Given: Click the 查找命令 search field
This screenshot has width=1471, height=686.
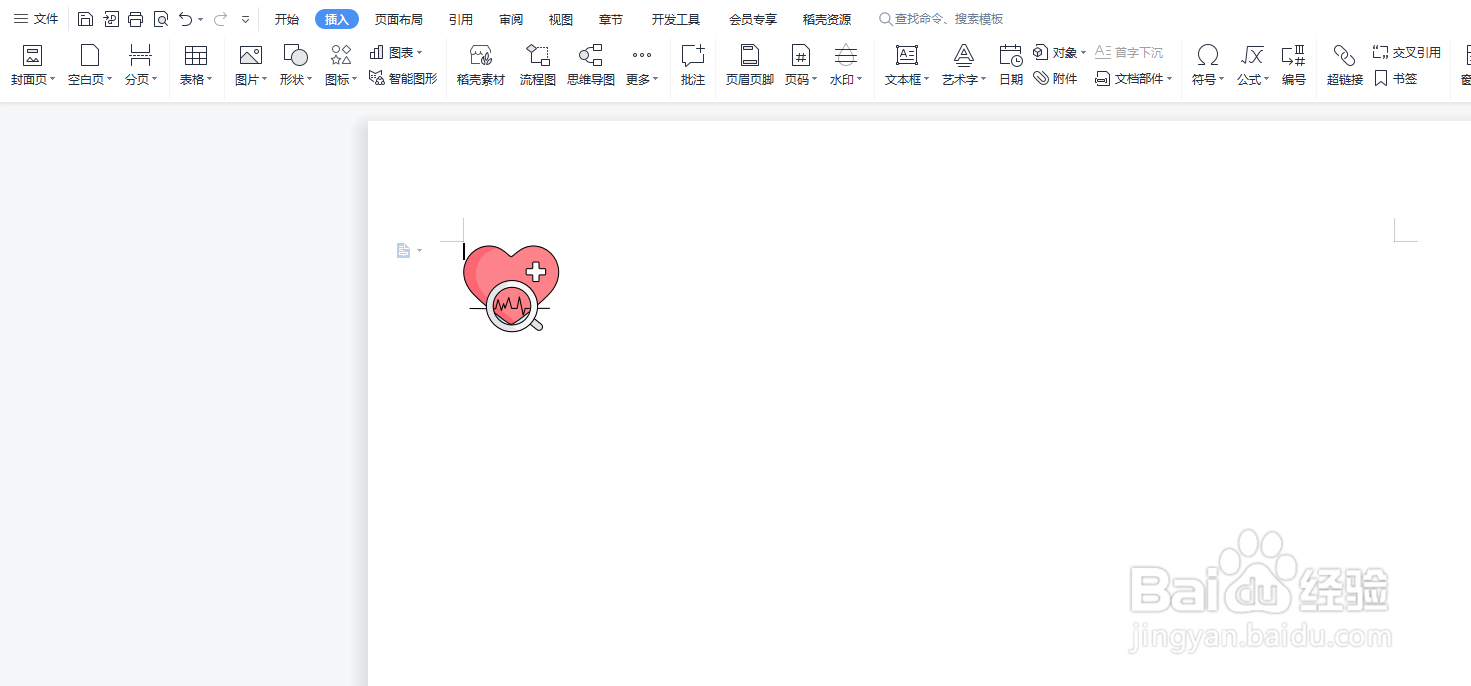Looking at the screenshot, I should click(941, 19).
